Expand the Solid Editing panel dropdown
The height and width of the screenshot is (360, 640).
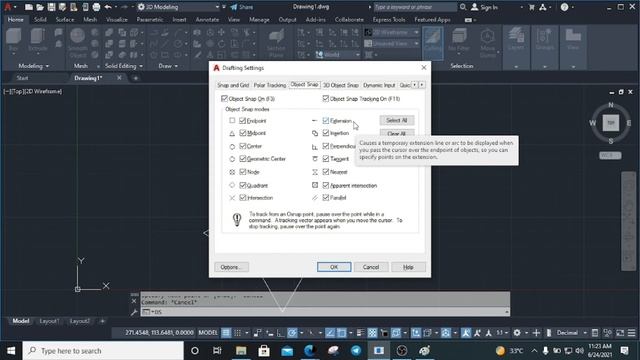tap(124, 66)
